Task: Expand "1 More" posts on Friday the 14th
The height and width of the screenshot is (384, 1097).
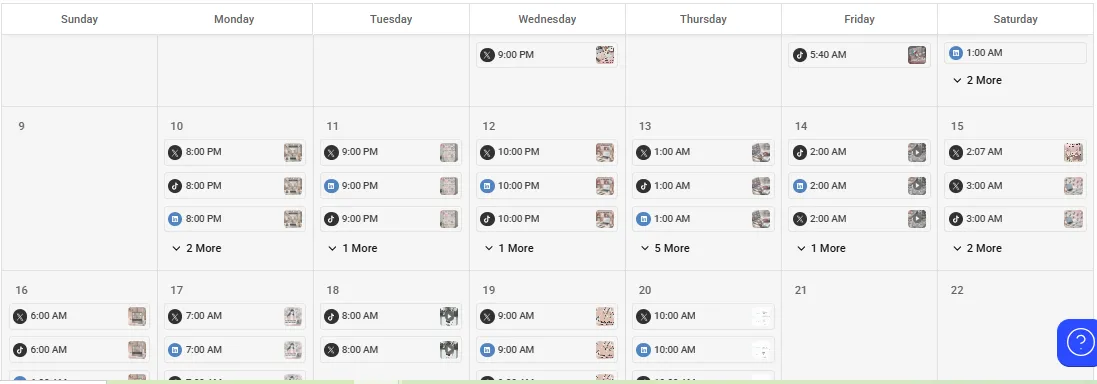Action: pyautogui.click(x=821, y=248)
